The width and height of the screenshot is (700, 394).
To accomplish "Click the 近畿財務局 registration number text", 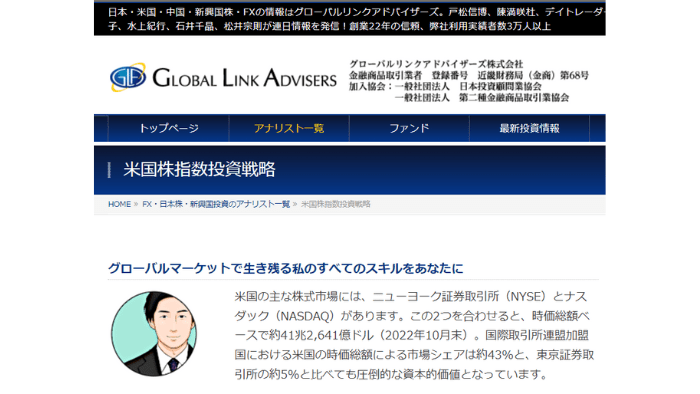I will (533, 75).
